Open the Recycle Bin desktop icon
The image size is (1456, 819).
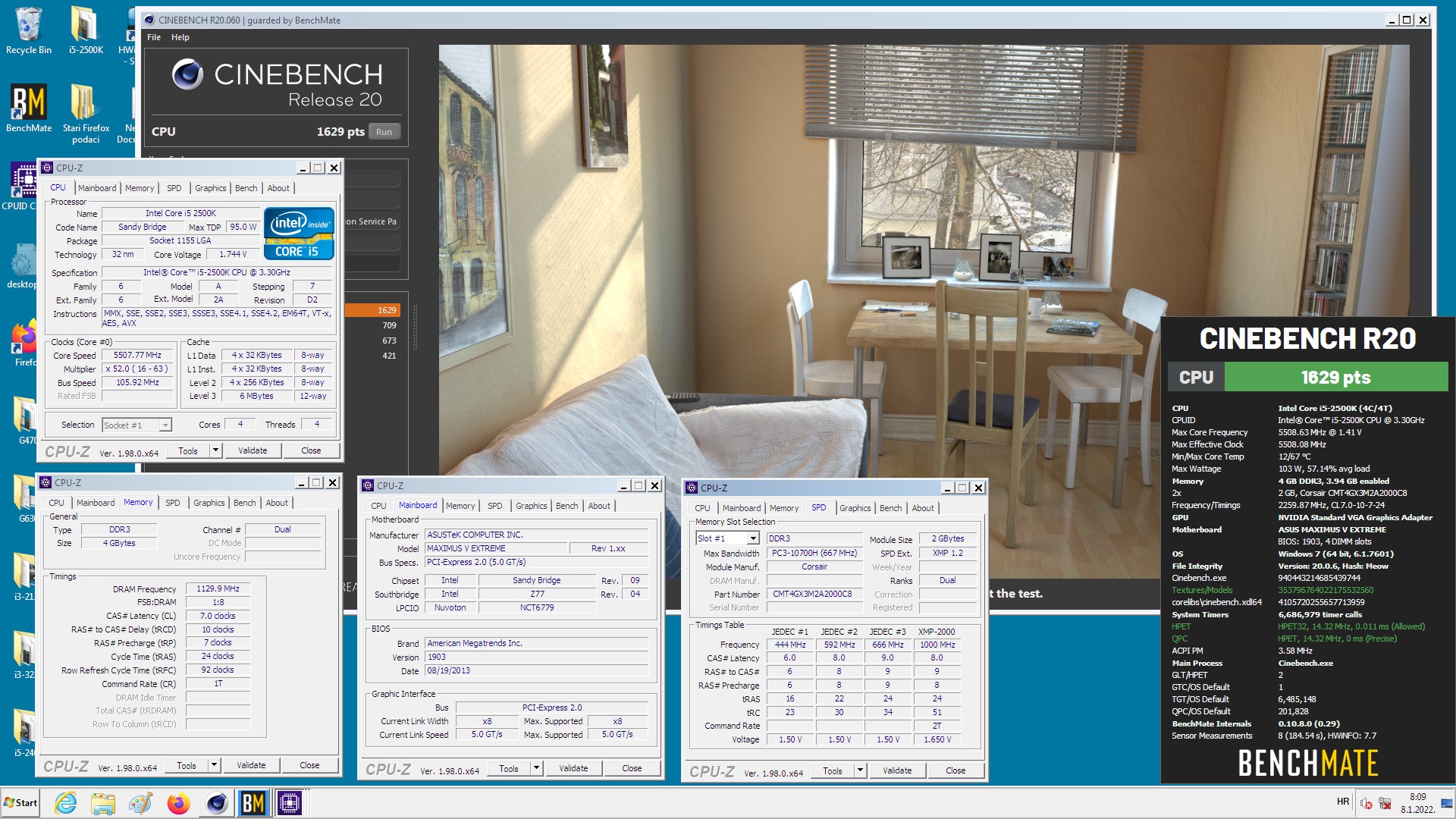28,30
